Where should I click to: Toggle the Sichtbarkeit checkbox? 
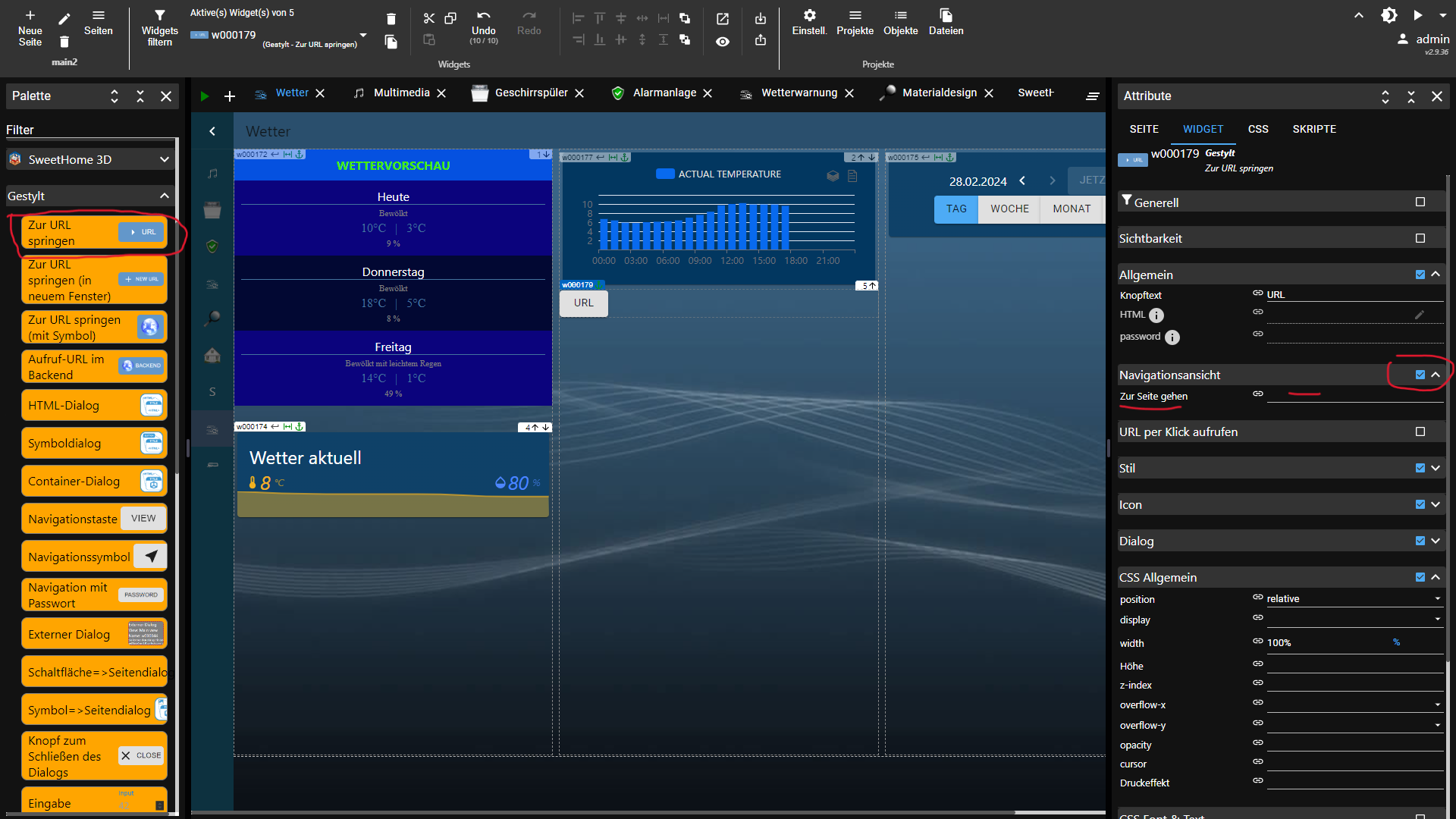pyautogui.click(x=1420, y=238)
